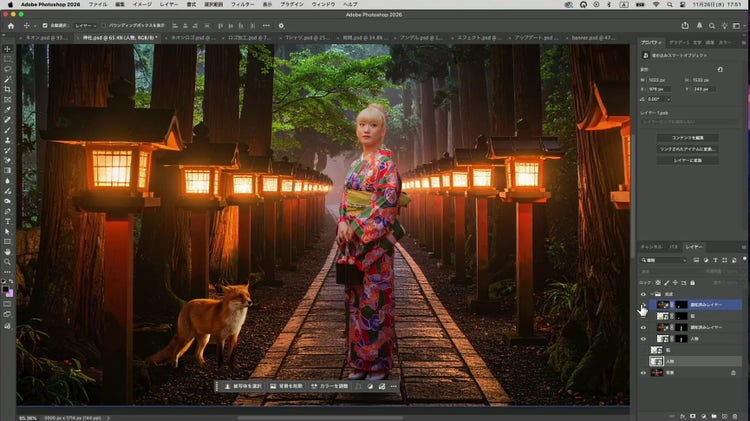Open the layer filter type dropdown

click(x=664, y=260)
